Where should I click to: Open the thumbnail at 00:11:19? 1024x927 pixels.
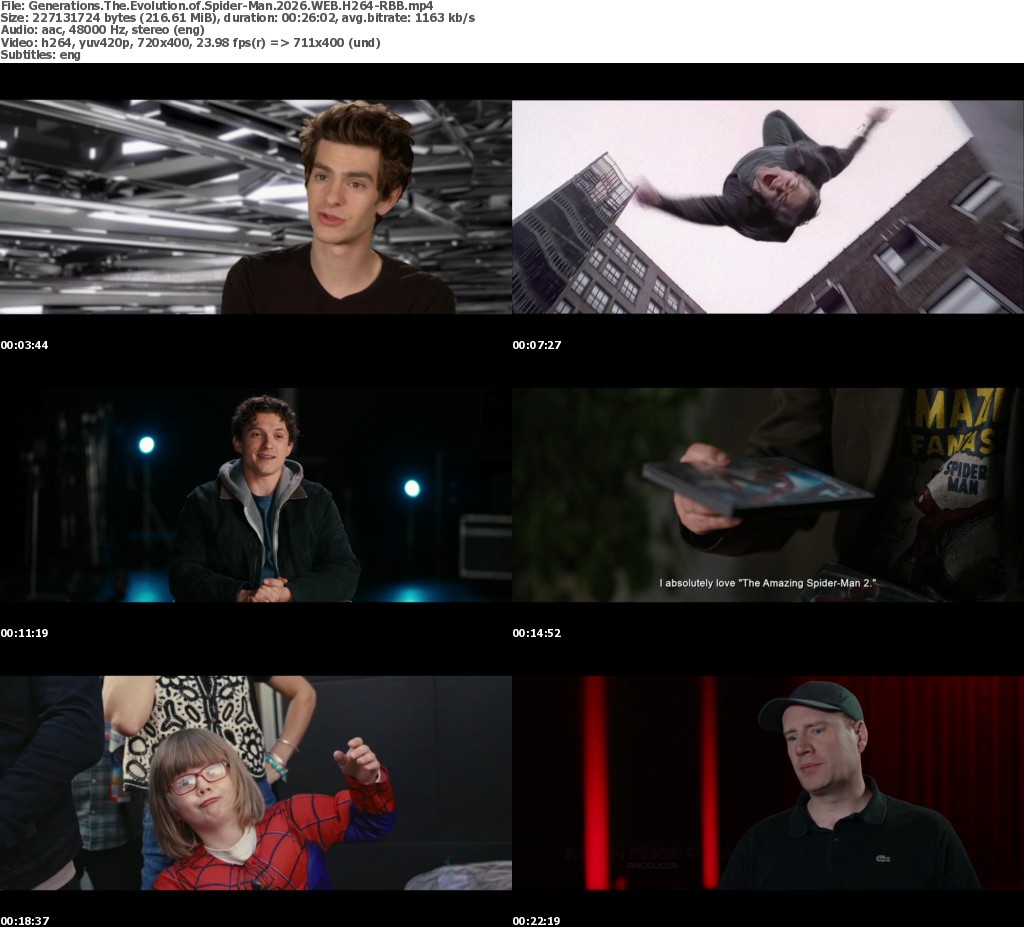tap(255, 495)
